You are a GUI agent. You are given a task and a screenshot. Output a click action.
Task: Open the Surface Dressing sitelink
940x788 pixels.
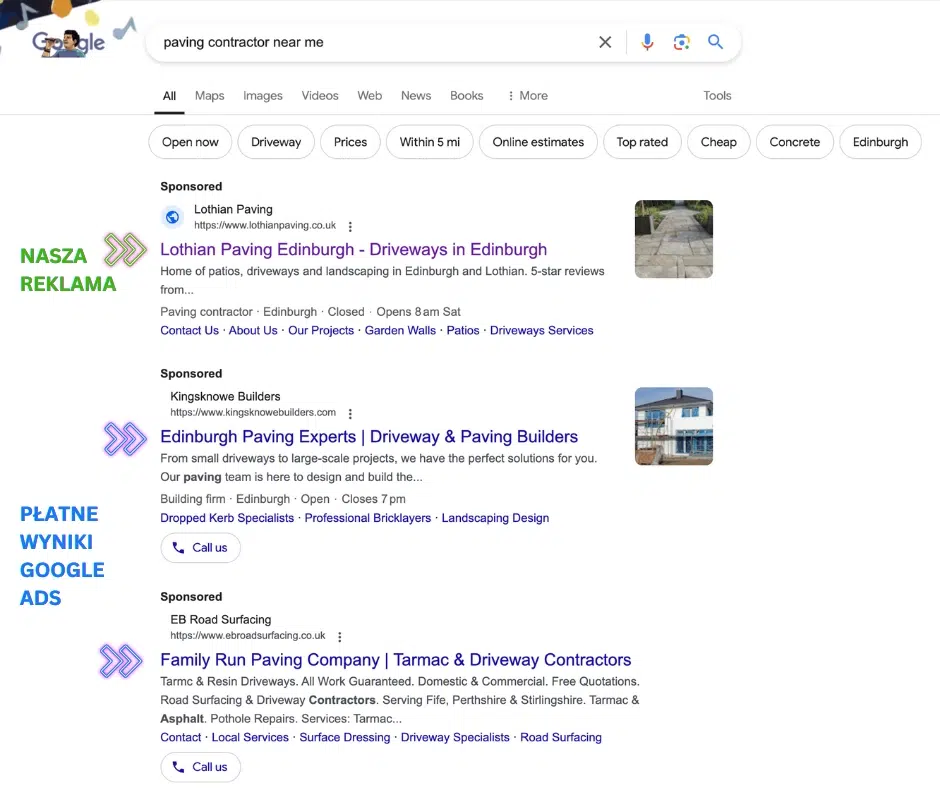(345, 738)
